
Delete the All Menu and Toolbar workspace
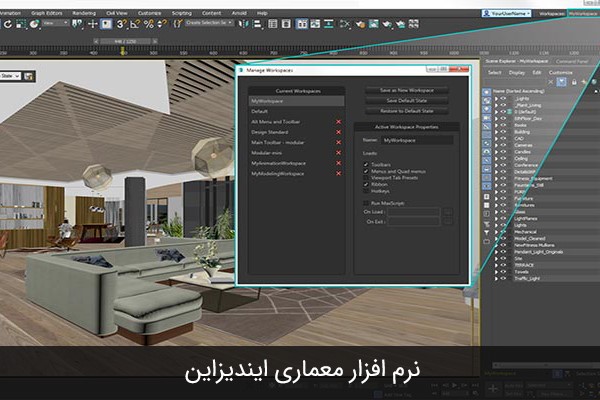click(338, 122)
